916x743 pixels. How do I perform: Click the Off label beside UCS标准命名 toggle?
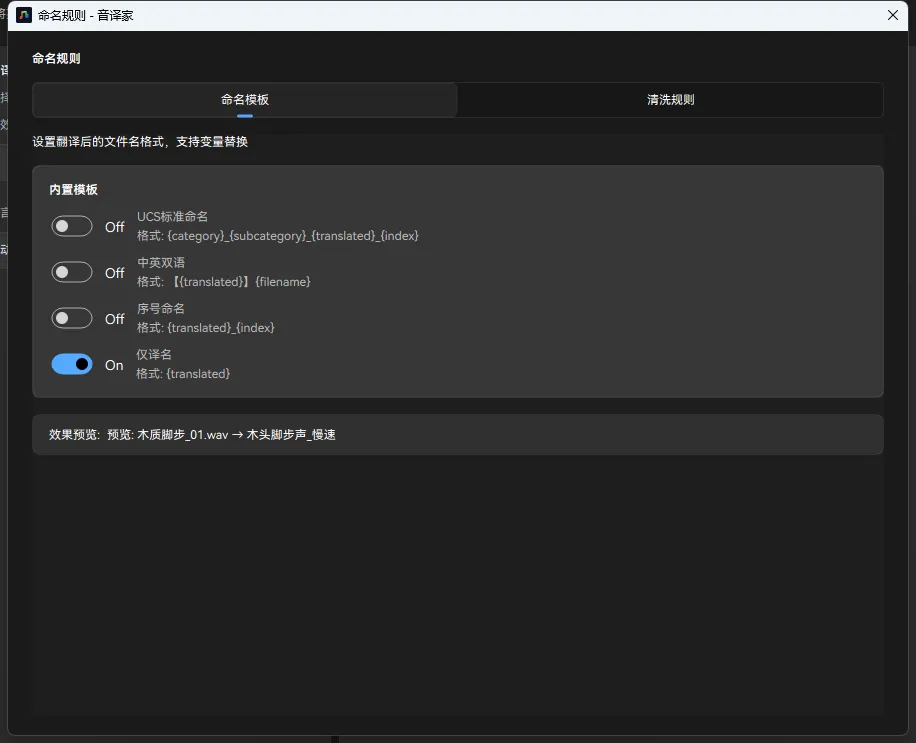point(115,228)
